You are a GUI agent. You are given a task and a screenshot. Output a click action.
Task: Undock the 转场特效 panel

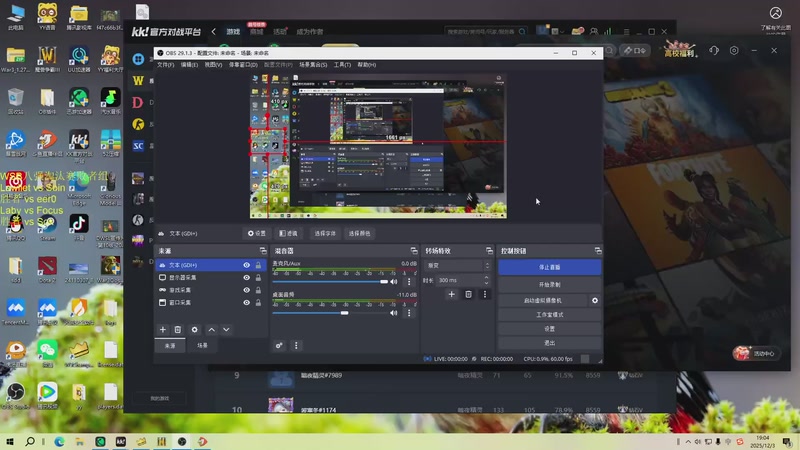point(489,251)
